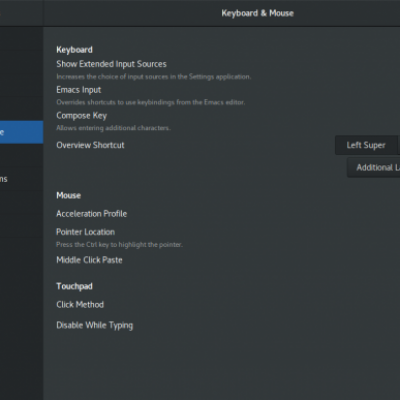Click the "Press the Ctrl key" hint text

tap(119, 245)
